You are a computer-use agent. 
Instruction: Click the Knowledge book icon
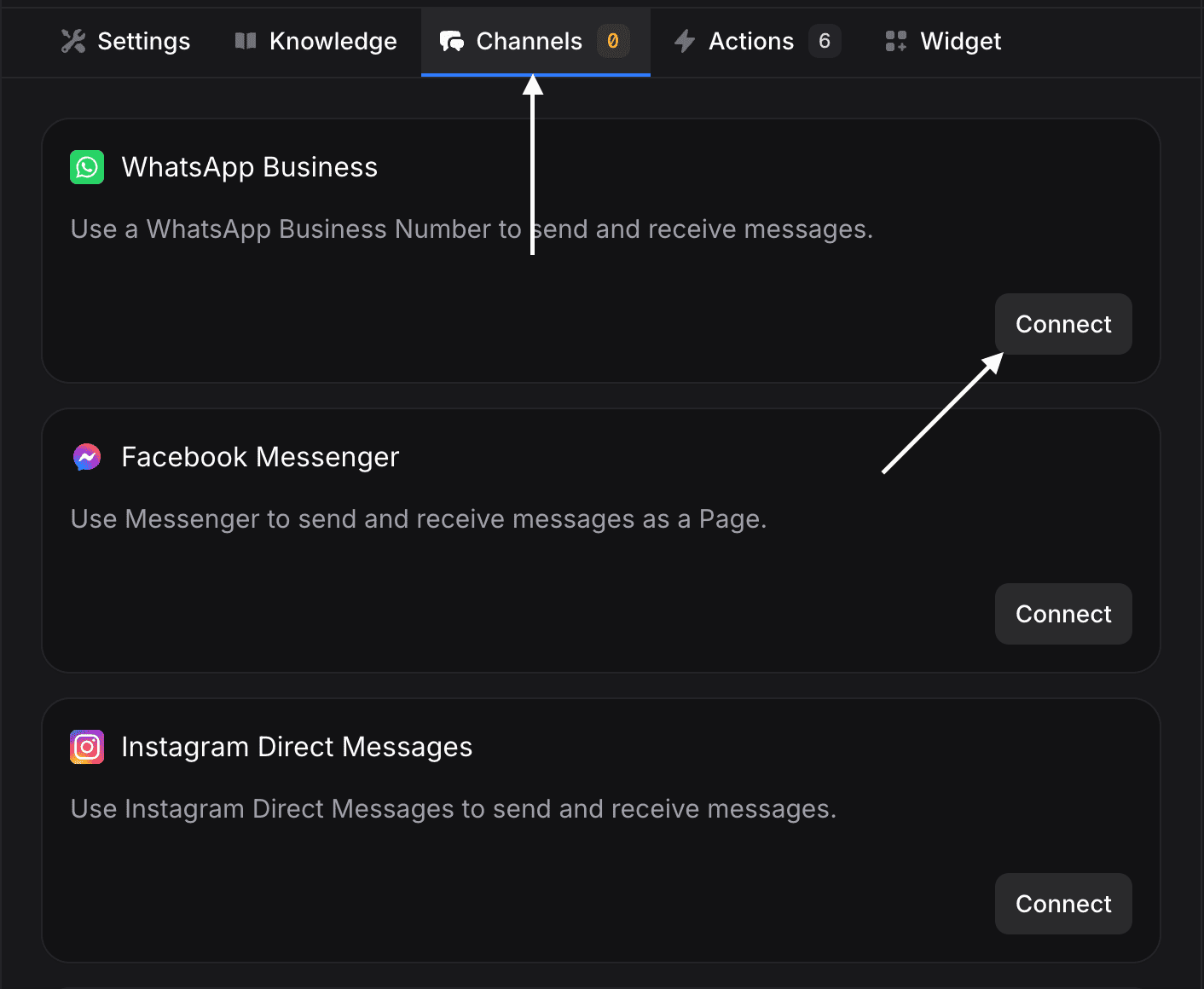pos(246,41)
